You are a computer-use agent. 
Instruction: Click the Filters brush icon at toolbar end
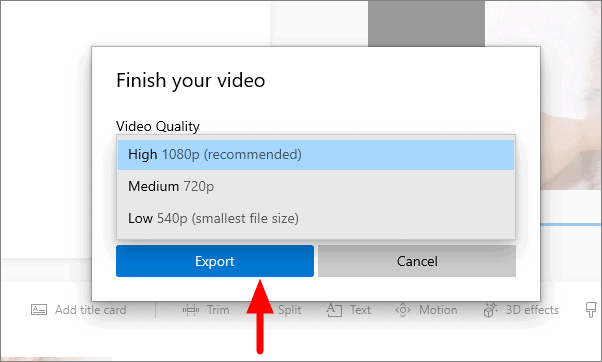pyautogui.click(x=591, y=310)
